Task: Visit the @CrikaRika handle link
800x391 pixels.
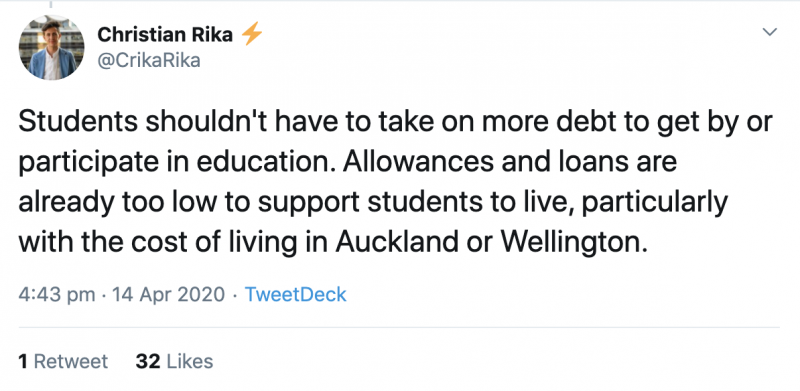Action: tap(148, 61)
